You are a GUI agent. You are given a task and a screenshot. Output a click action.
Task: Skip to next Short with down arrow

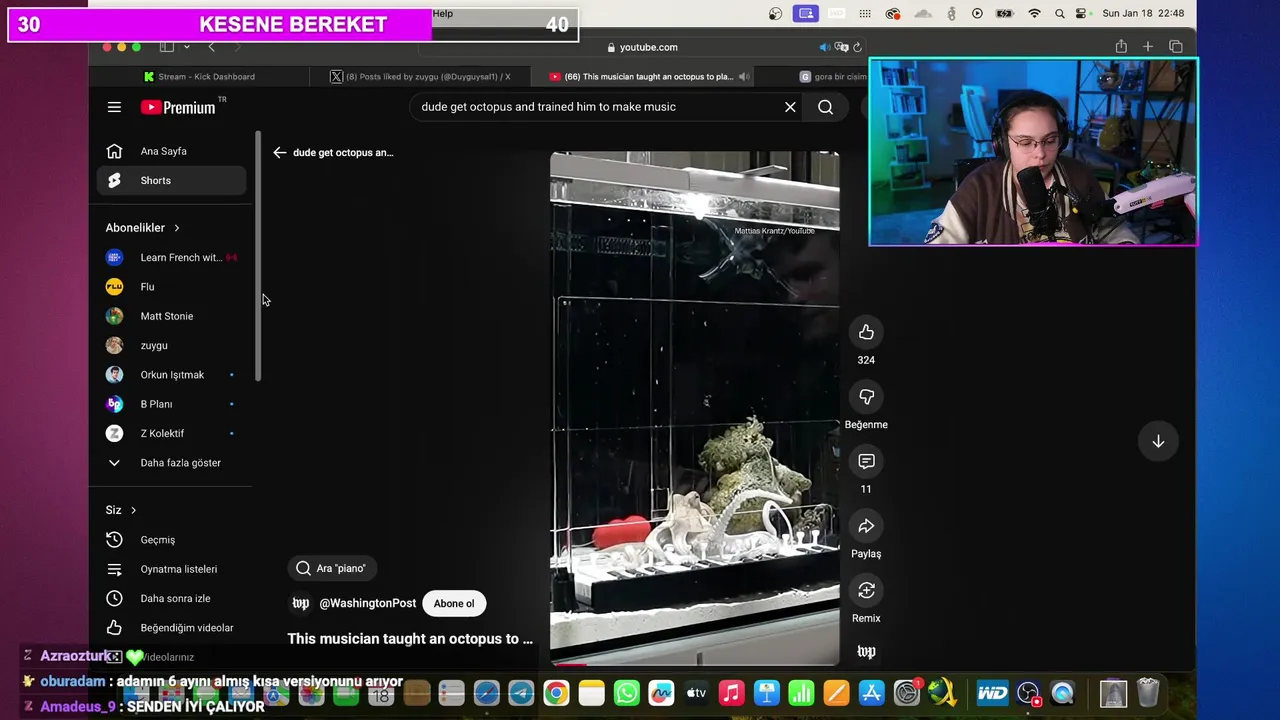tap(1158, 441)
